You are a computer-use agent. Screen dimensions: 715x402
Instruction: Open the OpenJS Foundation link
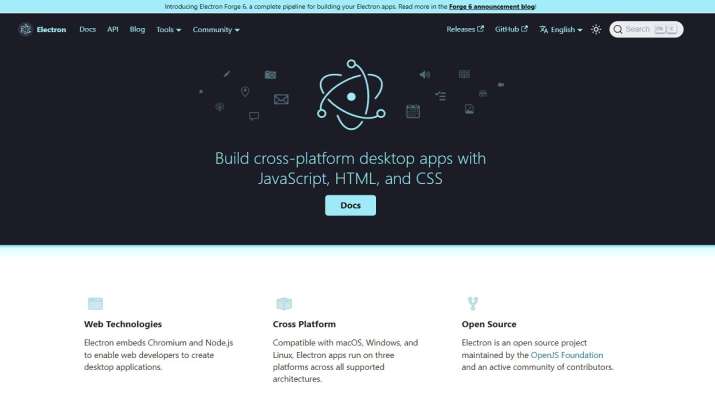pos(567,355)
